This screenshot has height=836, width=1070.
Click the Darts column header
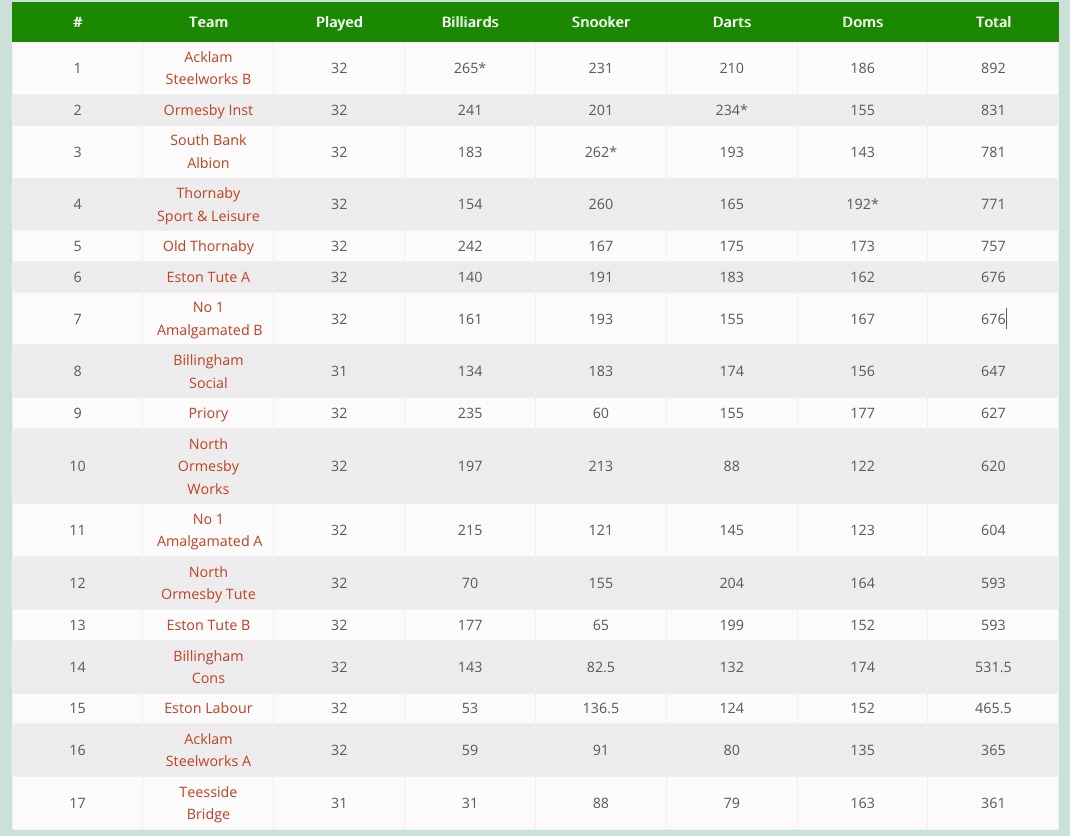(x=731, y=22)
